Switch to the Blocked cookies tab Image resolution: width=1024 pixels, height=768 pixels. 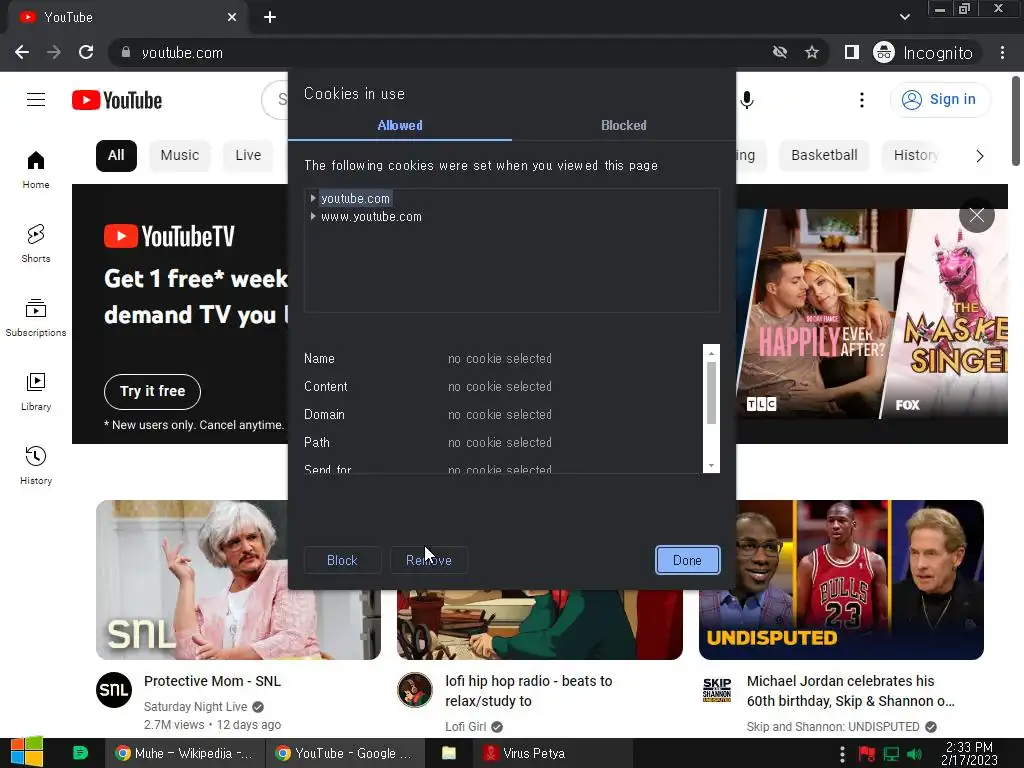(x=624, y=125)
